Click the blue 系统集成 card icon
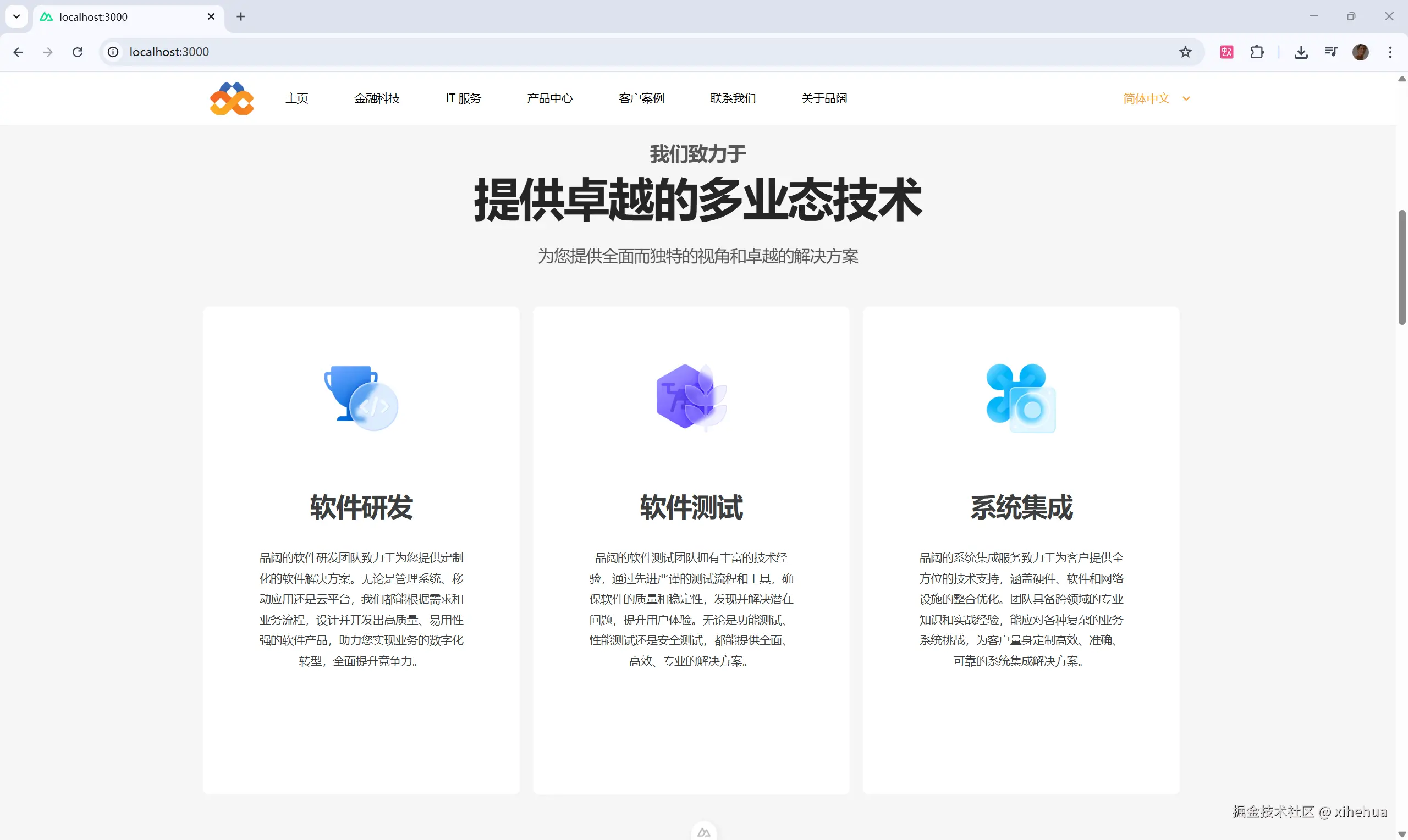Viewport: 1408px width, 840px height. 1021,398
